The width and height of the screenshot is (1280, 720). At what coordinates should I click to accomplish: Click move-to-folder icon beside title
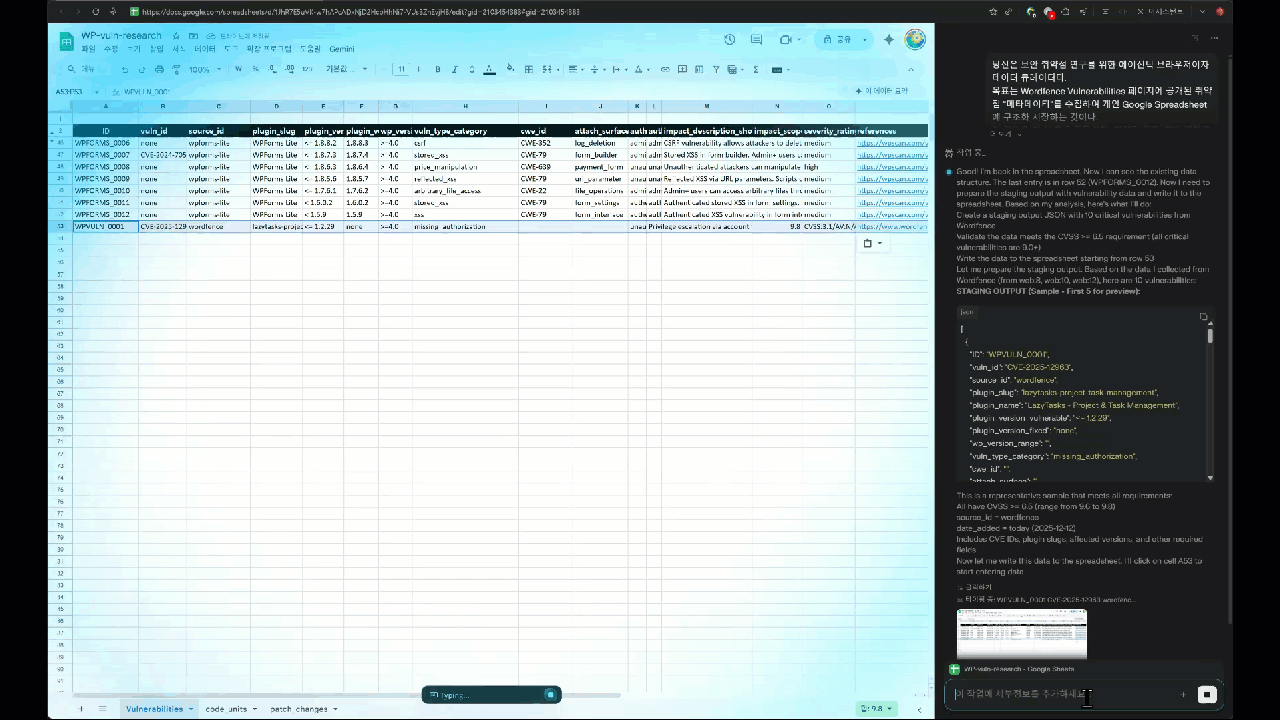click(191, 35)
